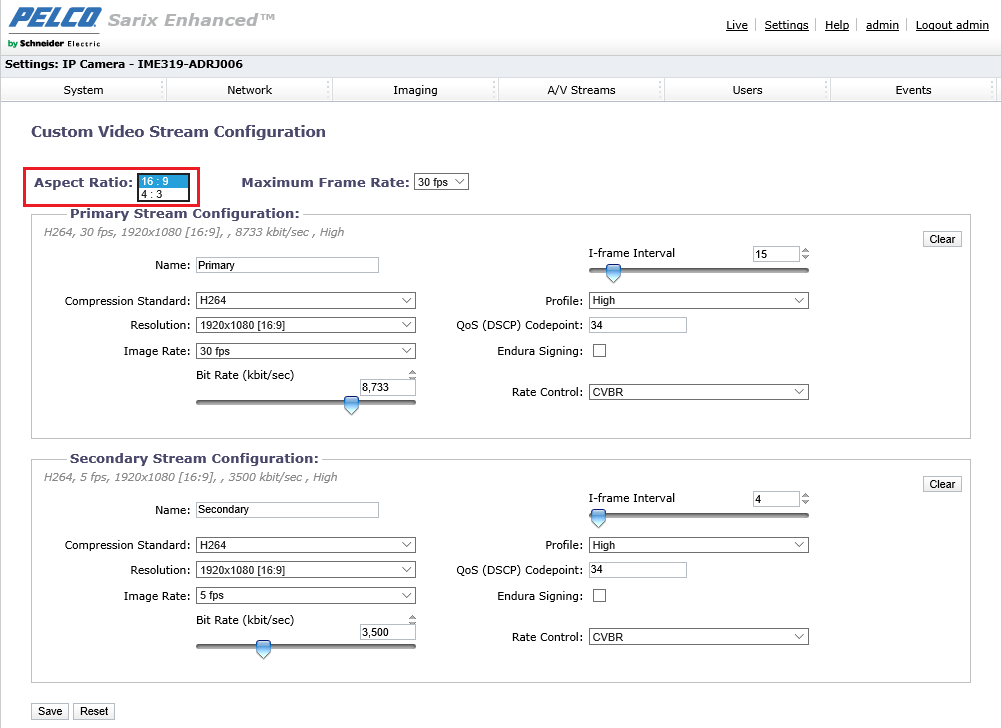Viewport: 1002px width, 728px height.
Task: Clear the Primary Stream Configuration
Action: coord(942,239)
